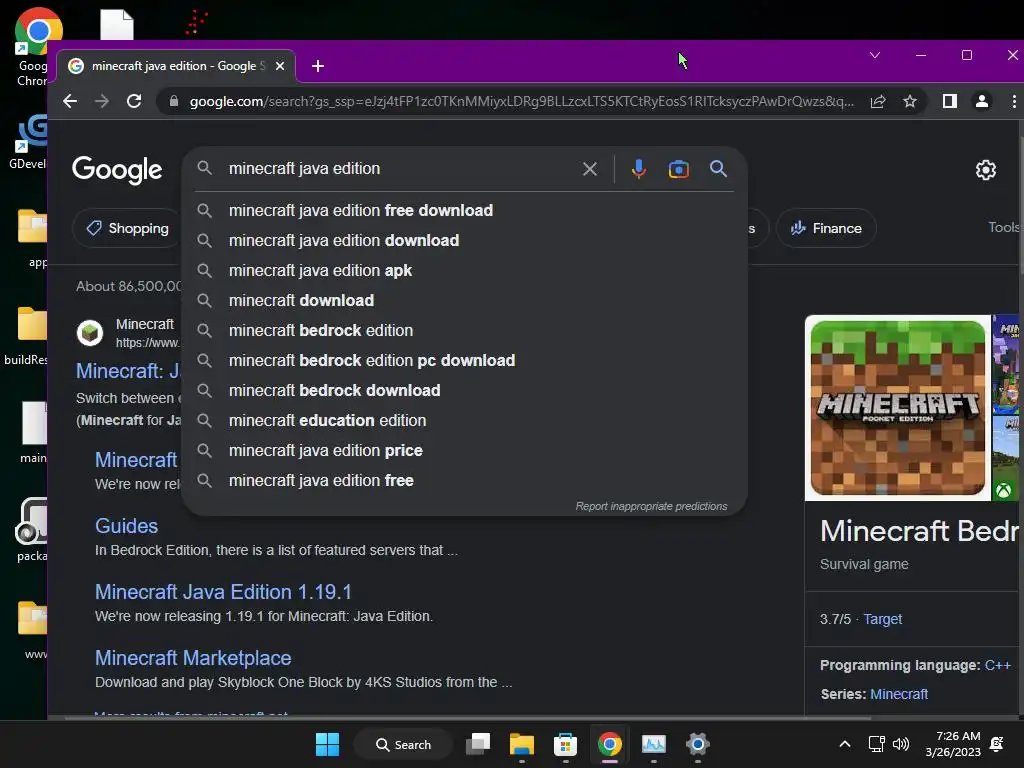Image resolution: width=1024 pixels, height=768 pixels.
Task: Click the taskbar Search box
Action: [404, 744]
